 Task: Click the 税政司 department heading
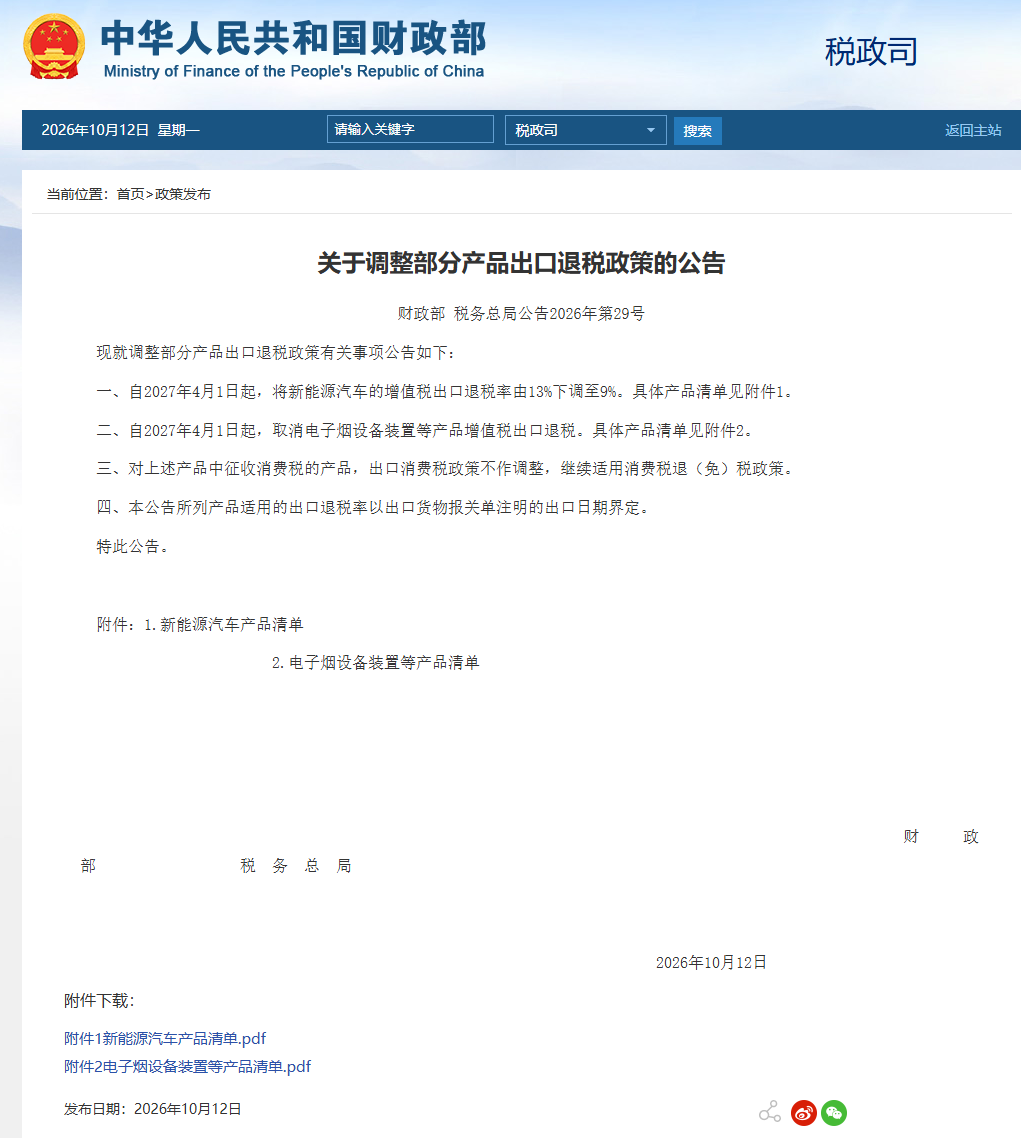871,52
